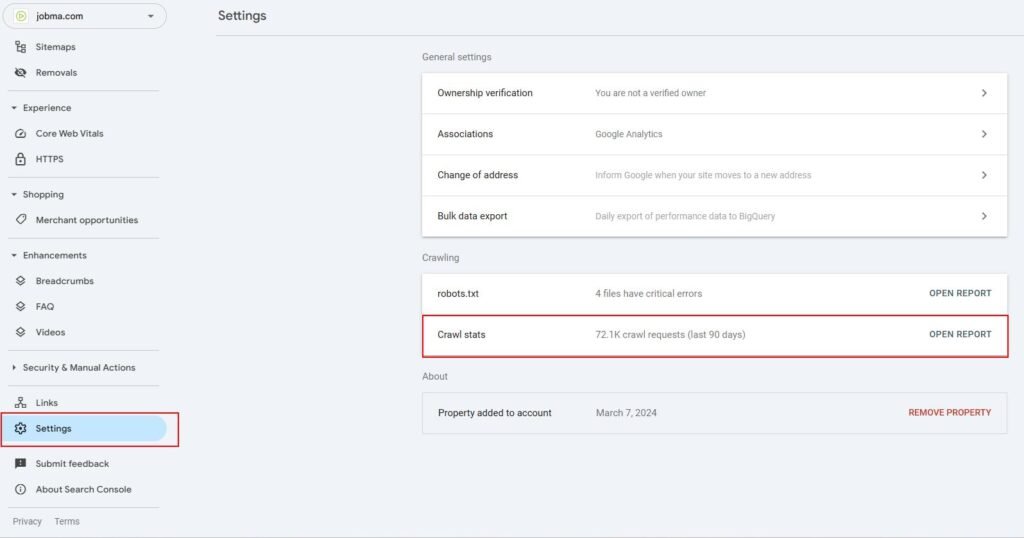Click the Links network icon
The width and height of the screenshot is (1024, 538).
pyautogui.click(x=20, y=403)
